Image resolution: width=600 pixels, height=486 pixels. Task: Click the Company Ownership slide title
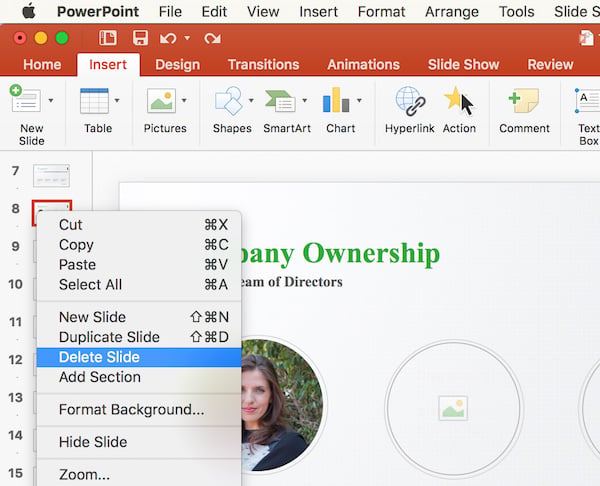point(340,253)
